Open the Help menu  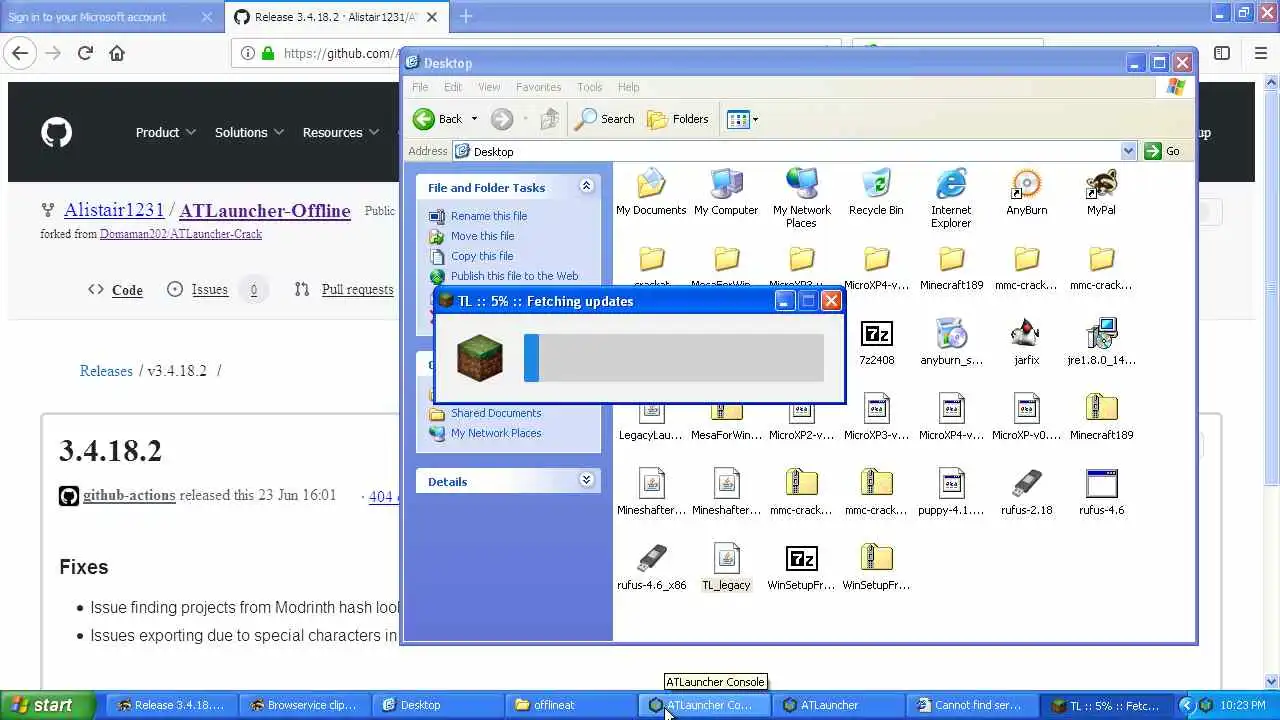(x=629, y=87)
